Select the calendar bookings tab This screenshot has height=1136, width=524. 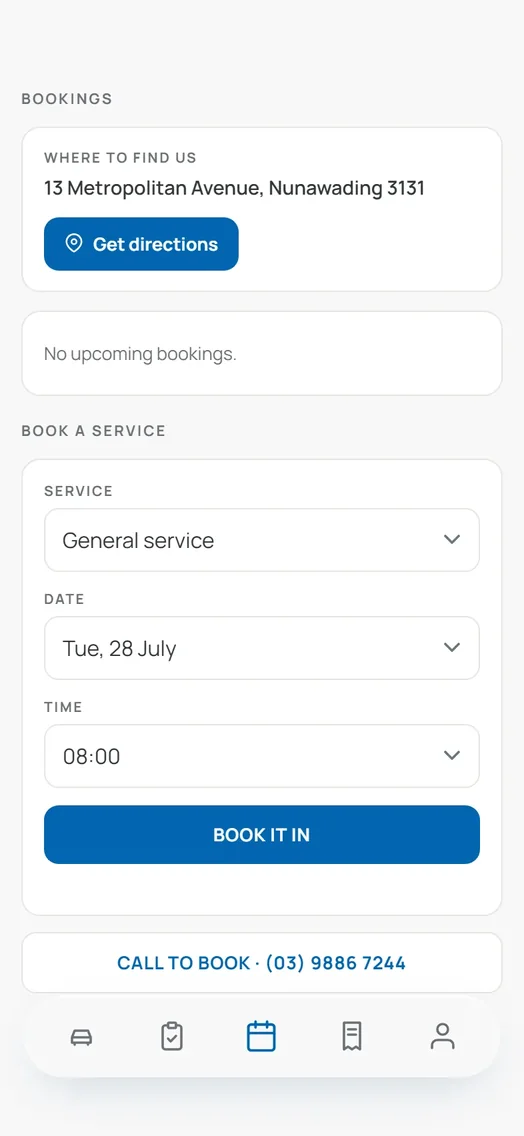(x=261, y=1037)
